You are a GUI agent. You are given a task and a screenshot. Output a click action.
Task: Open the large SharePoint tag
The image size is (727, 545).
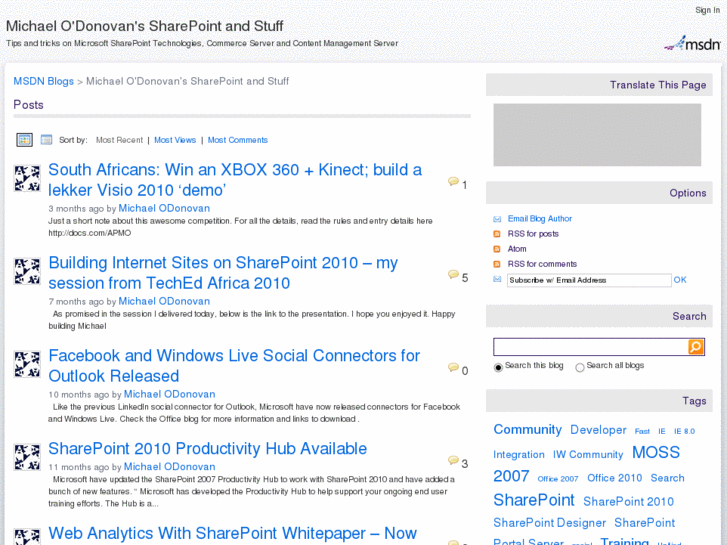534,500
